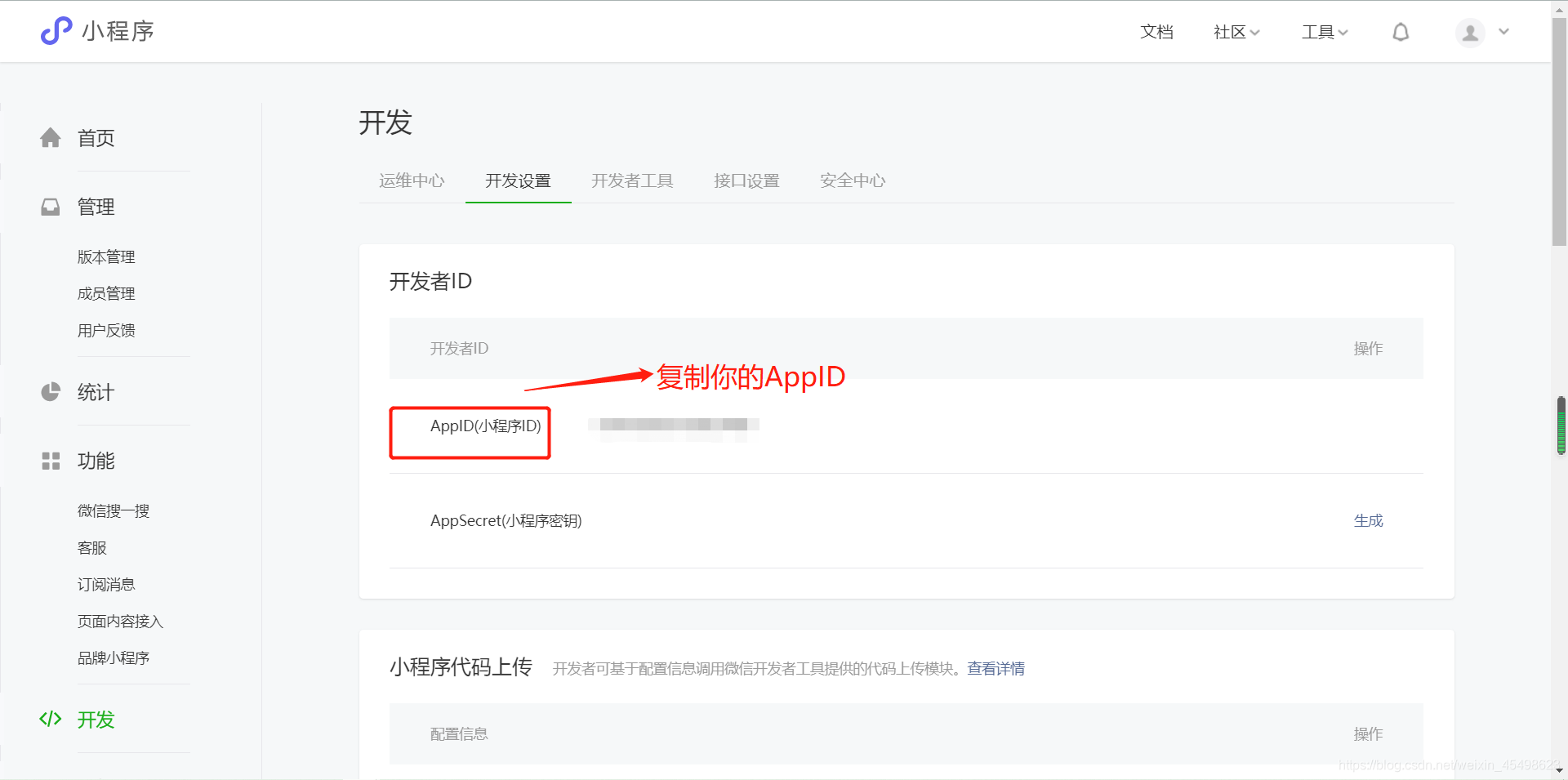This screenshot has height=780, width=1568.
Task: Click the 统计 pie chart icon
Action: [x=51, y=392]
